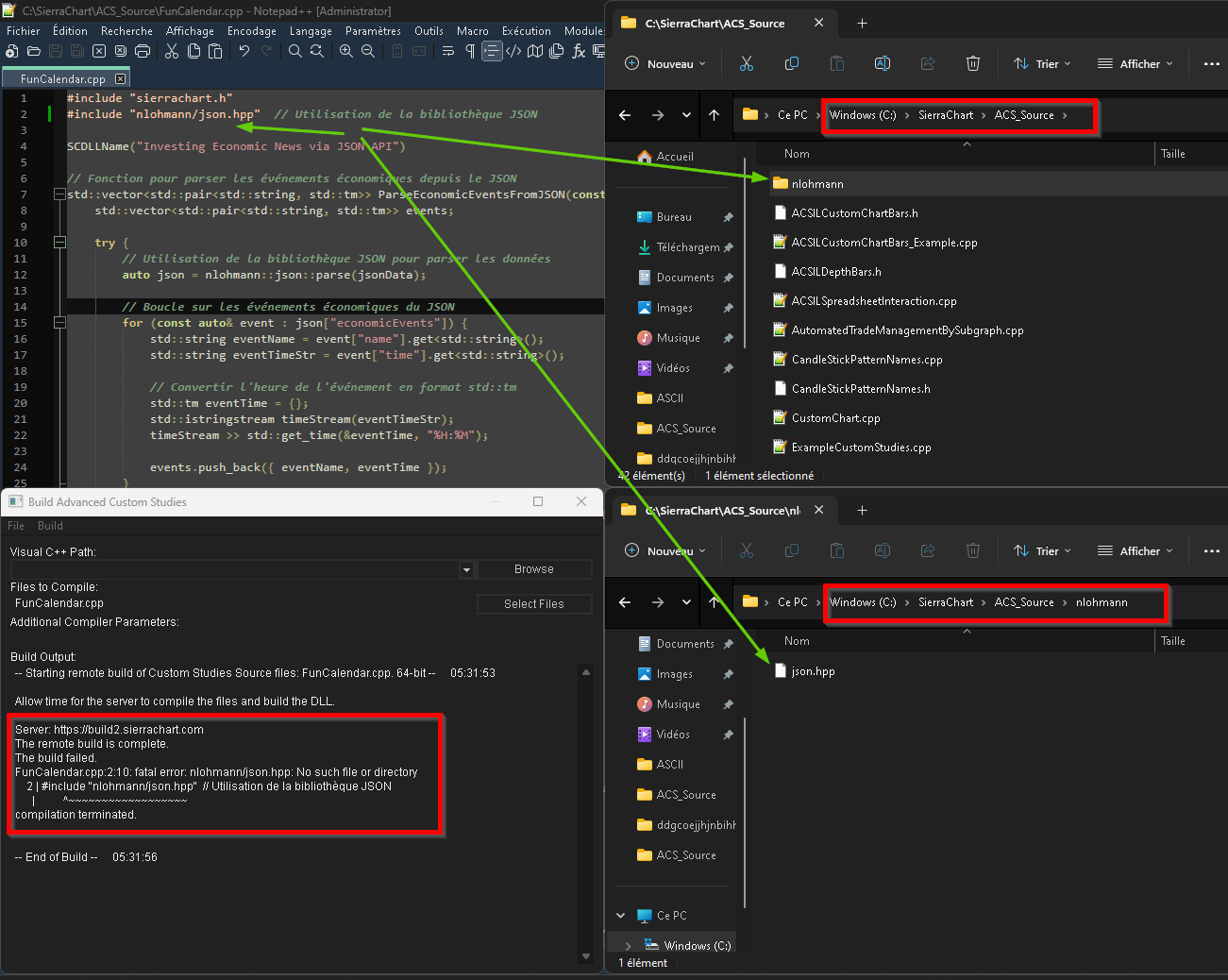Screen dimensions: 1228x980
Task: Toggle the indent guide button in Notepad++
Action: [x=492, y=51]
